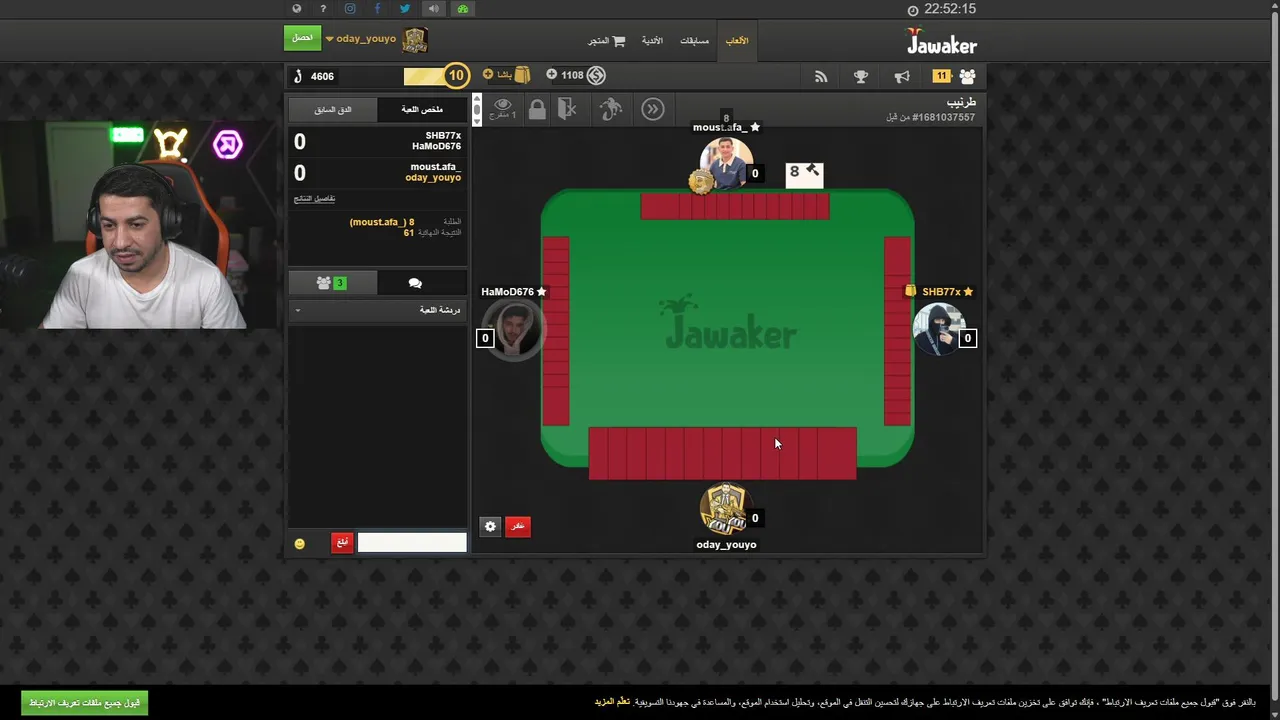
Task: Click the oday_youyo header avatar
Action: (415, 40)
